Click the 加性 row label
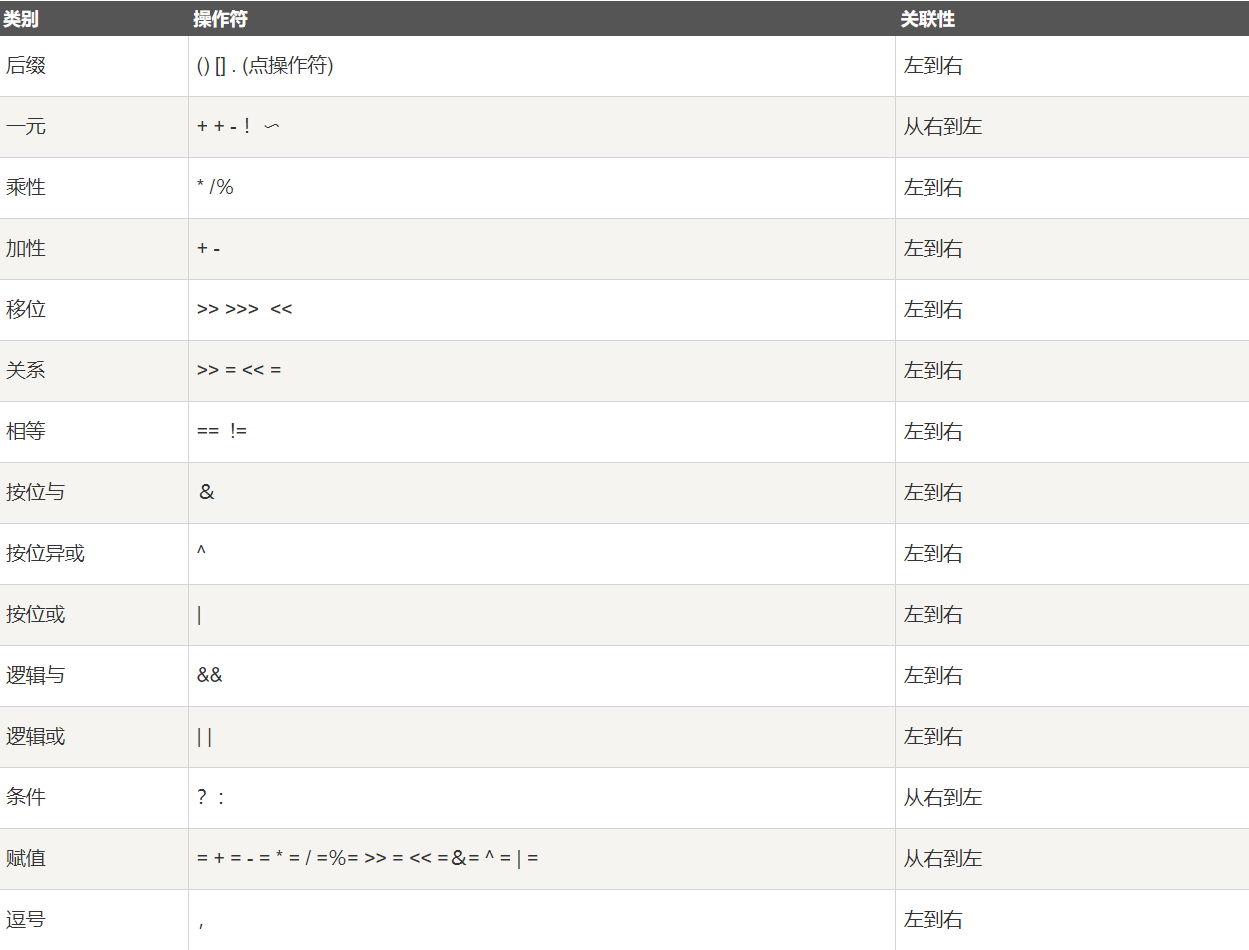Screen dimensions: 1249x950 26,249
